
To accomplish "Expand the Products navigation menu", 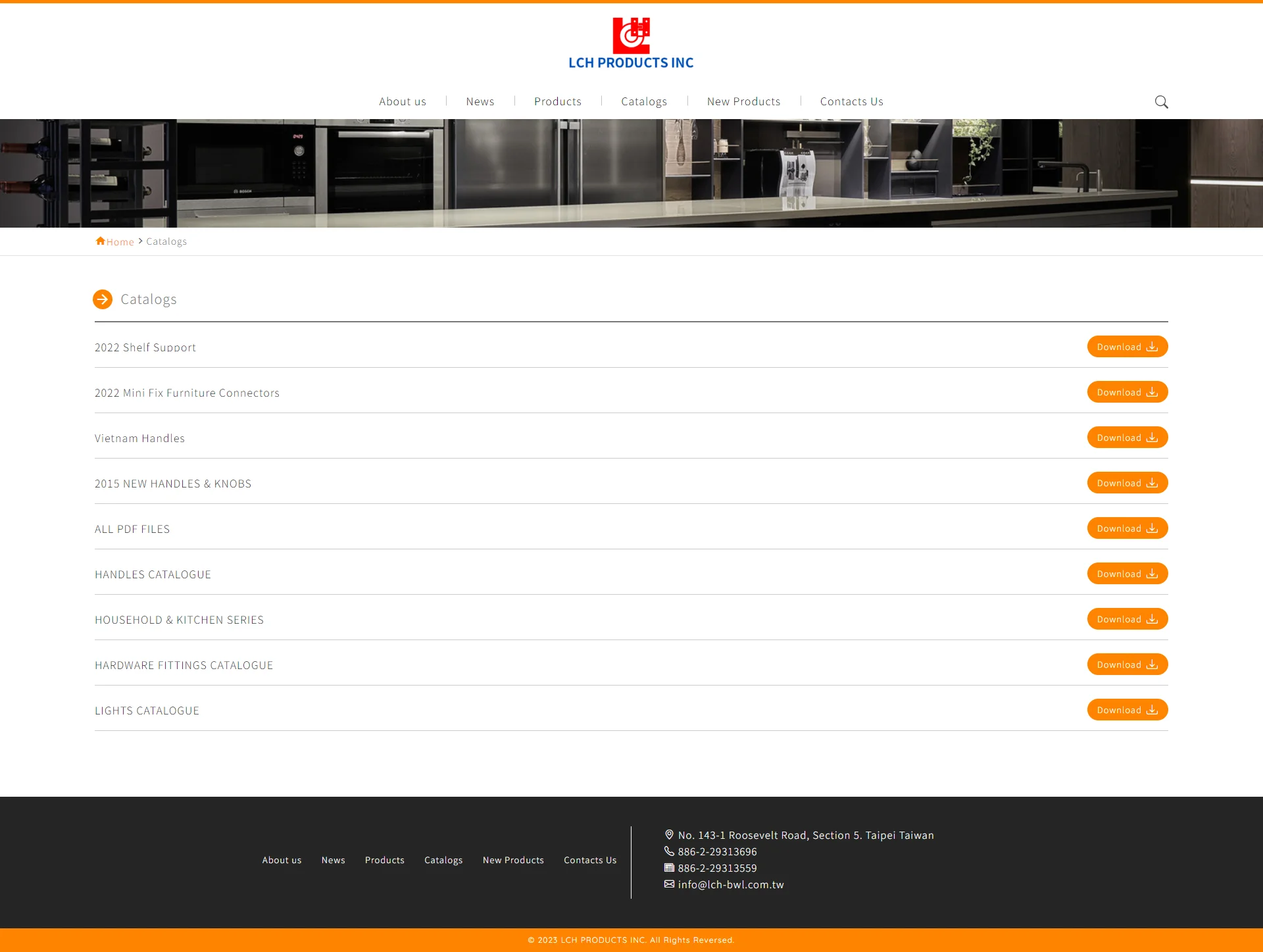I will (557, 101).
